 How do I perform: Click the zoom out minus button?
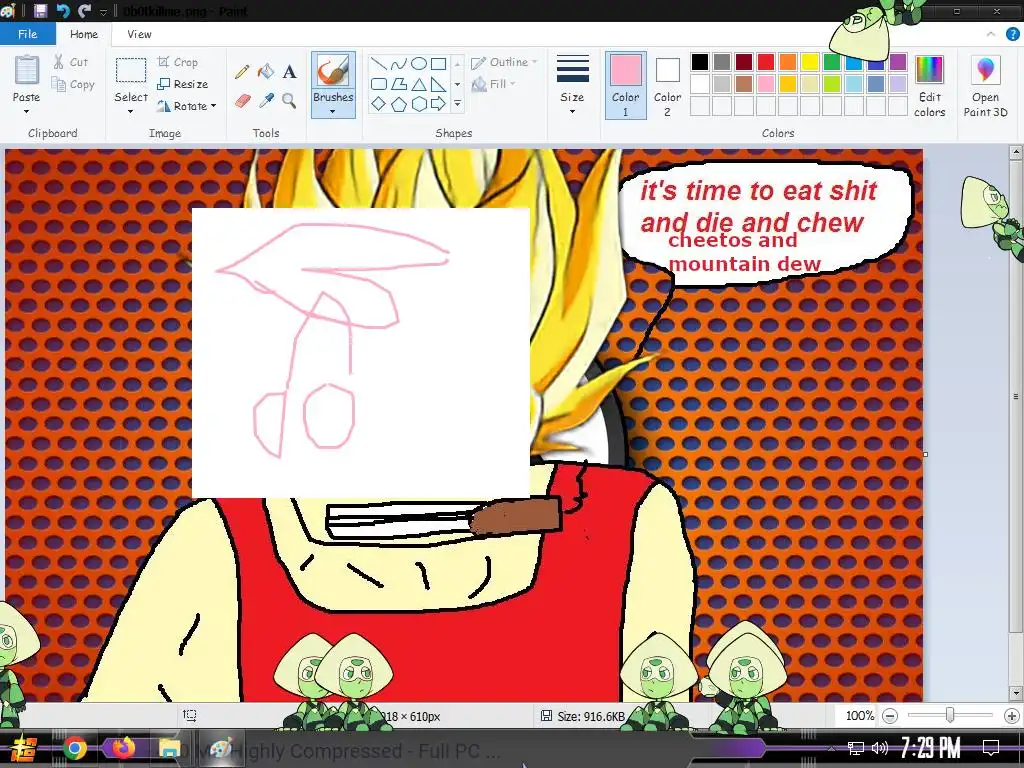(889, 716)
